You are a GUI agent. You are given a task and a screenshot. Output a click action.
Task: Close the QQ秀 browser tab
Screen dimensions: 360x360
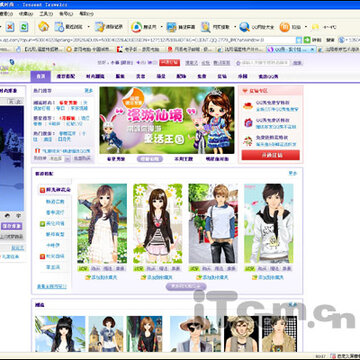tap(312, 49)
